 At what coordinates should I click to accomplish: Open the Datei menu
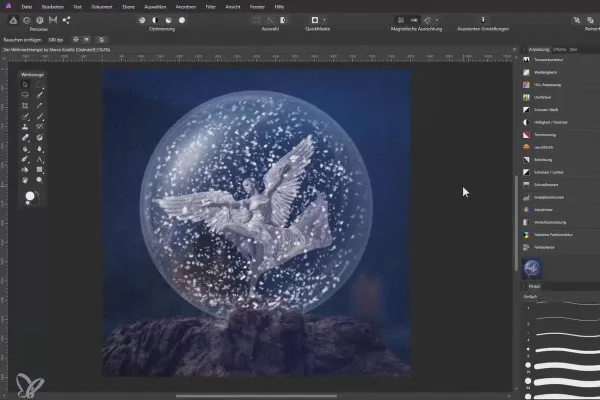tap(27, 7)
